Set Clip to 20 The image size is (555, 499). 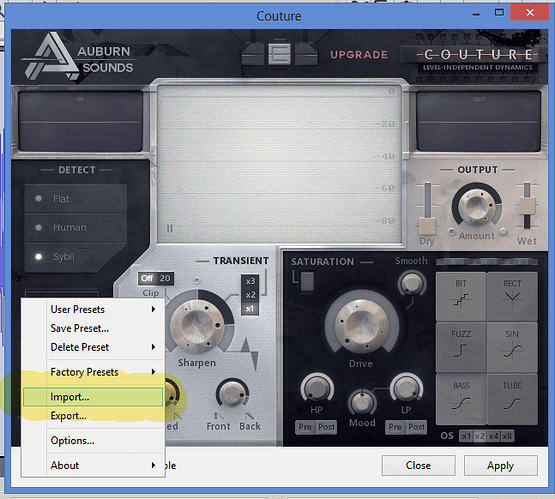tap(165, 279)
